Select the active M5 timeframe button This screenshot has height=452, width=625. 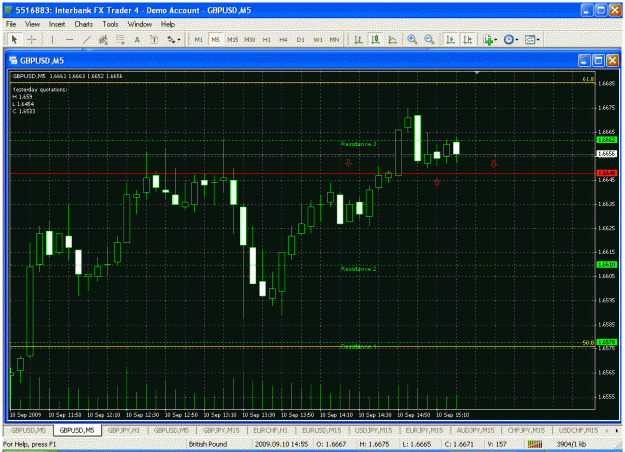(x=216, y=39)
